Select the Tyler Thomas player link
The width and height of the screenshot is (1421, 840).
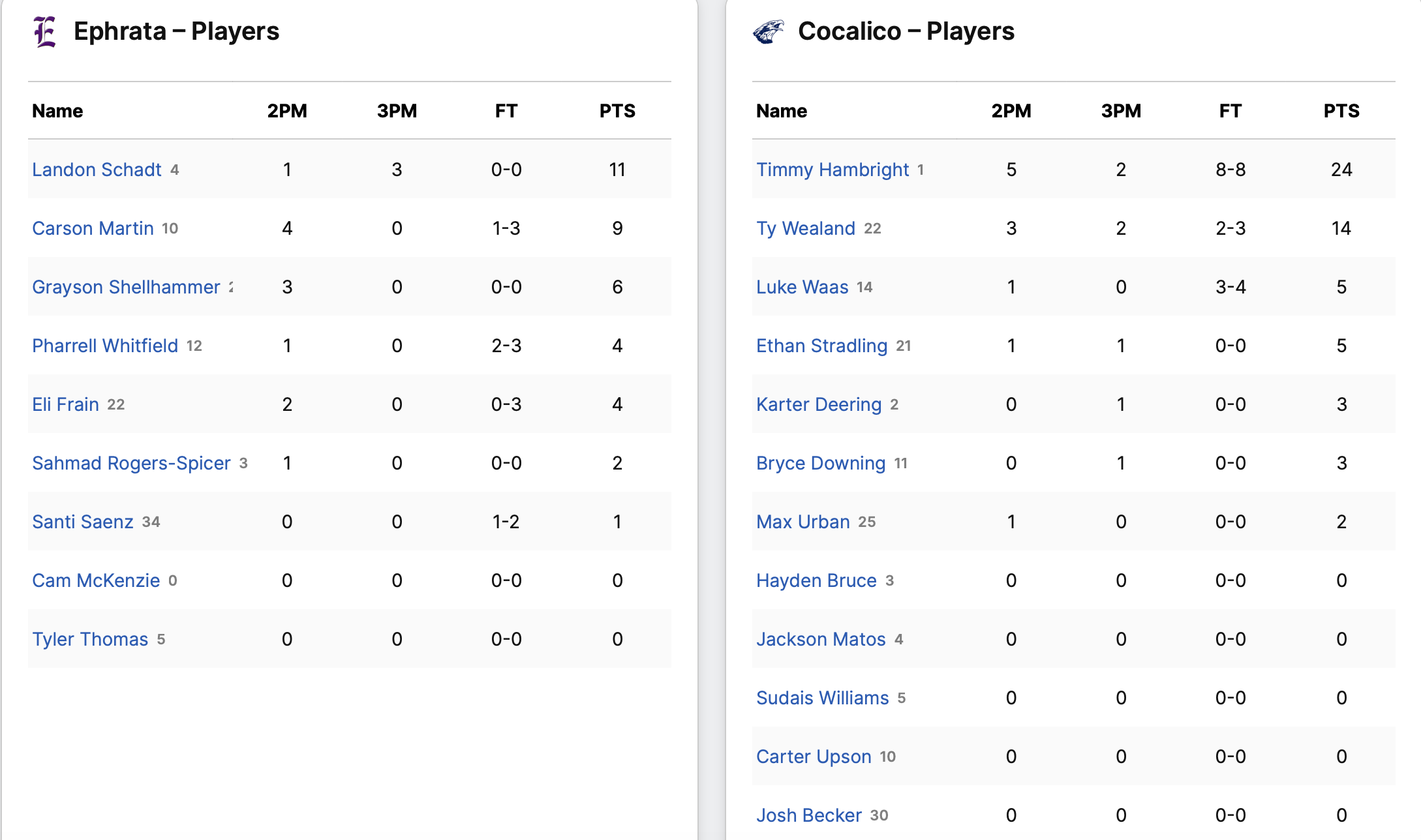pyautogui.click(x=90, y=639)
